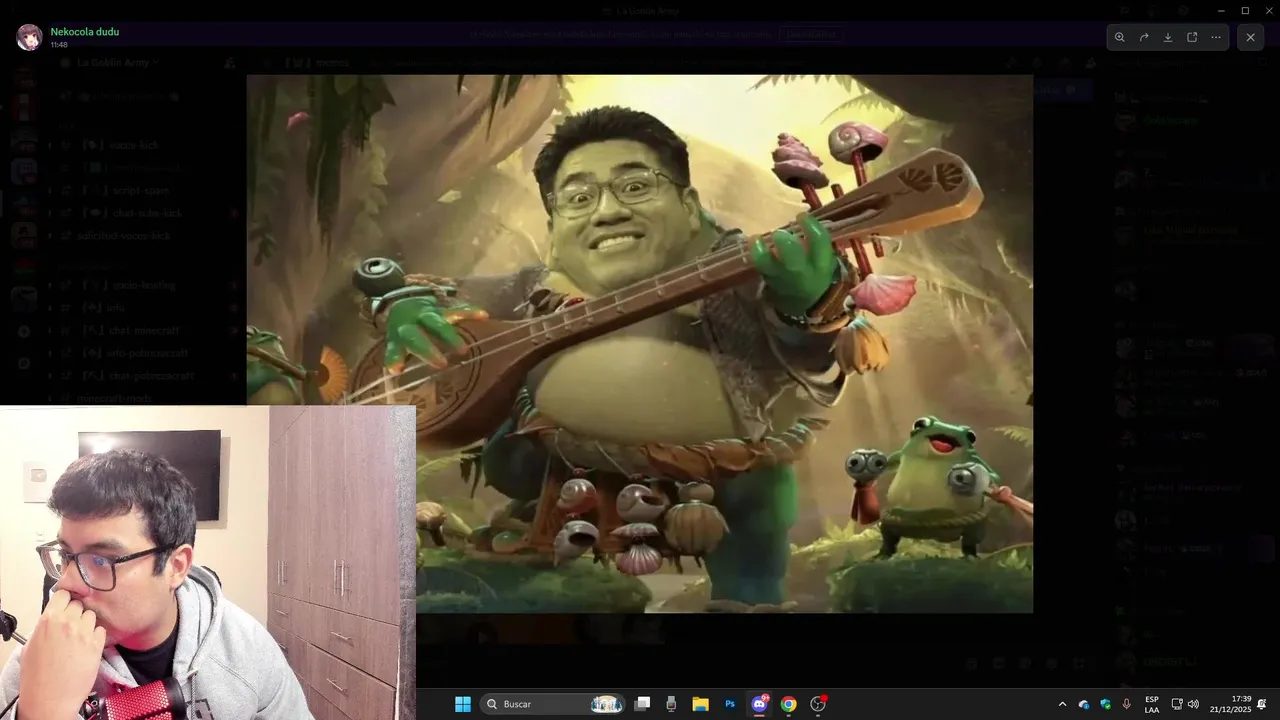Open the Windows Security shield tray icon
1280x720 pixels.
point(1106,704)
